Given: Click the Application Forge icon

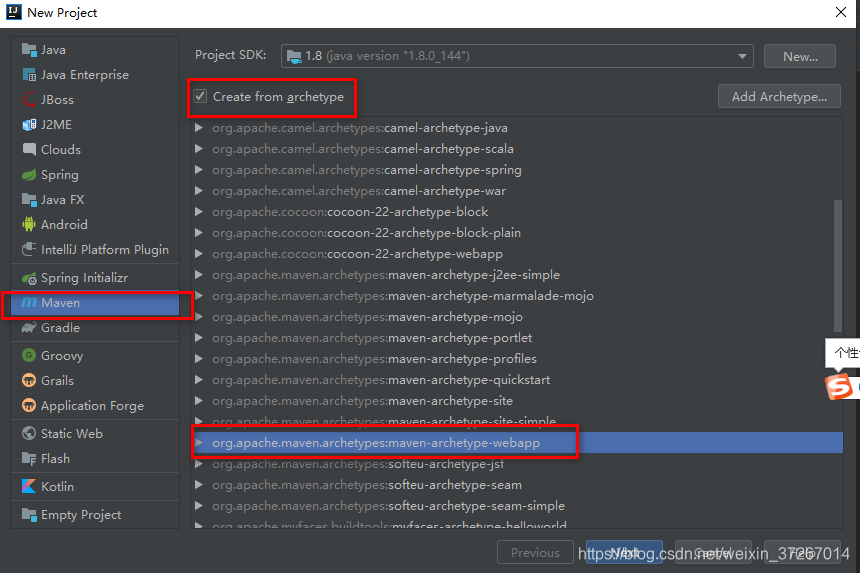Looking at the screenshot, I should point(29,406).
